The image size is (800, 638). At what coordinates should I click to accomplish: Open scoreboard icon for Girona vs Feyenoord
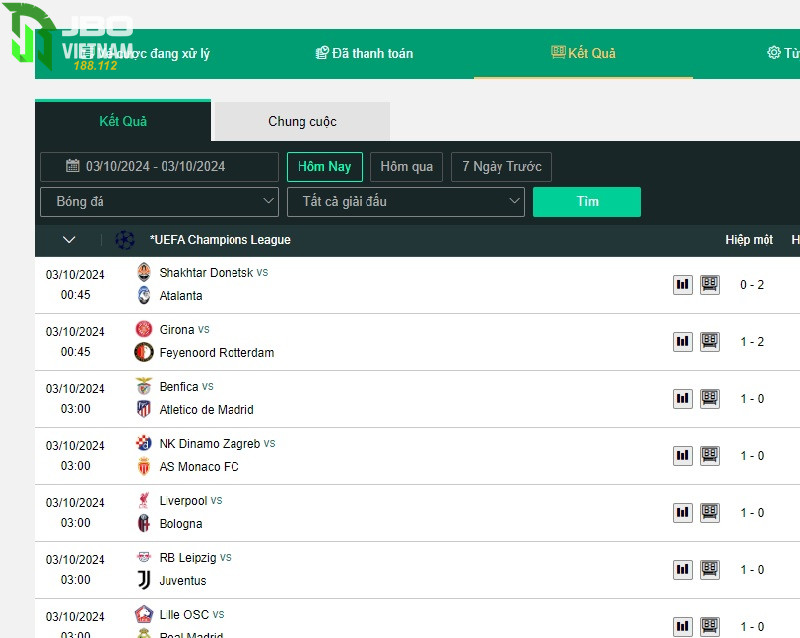click(710, 341)
